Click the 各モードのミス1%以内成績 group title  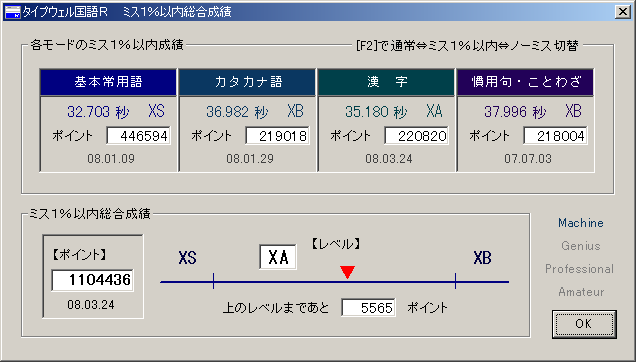(x=107, y=45)
